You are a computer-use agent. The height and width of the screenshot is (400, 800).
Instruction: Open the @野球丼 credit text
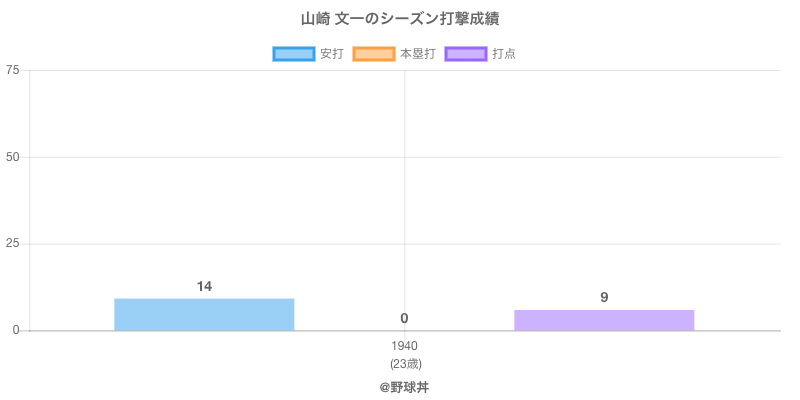point(404,386)
